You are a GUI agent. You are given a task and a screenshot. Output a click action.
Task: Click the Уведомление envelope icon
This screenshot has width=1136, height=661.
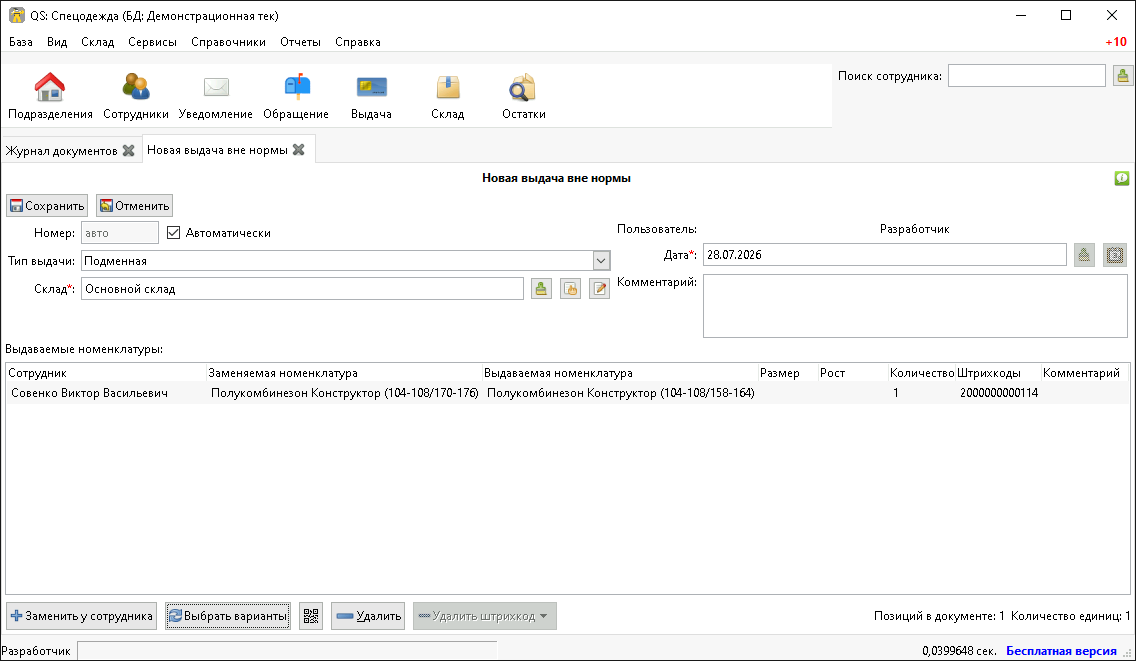tap(215, 96)
